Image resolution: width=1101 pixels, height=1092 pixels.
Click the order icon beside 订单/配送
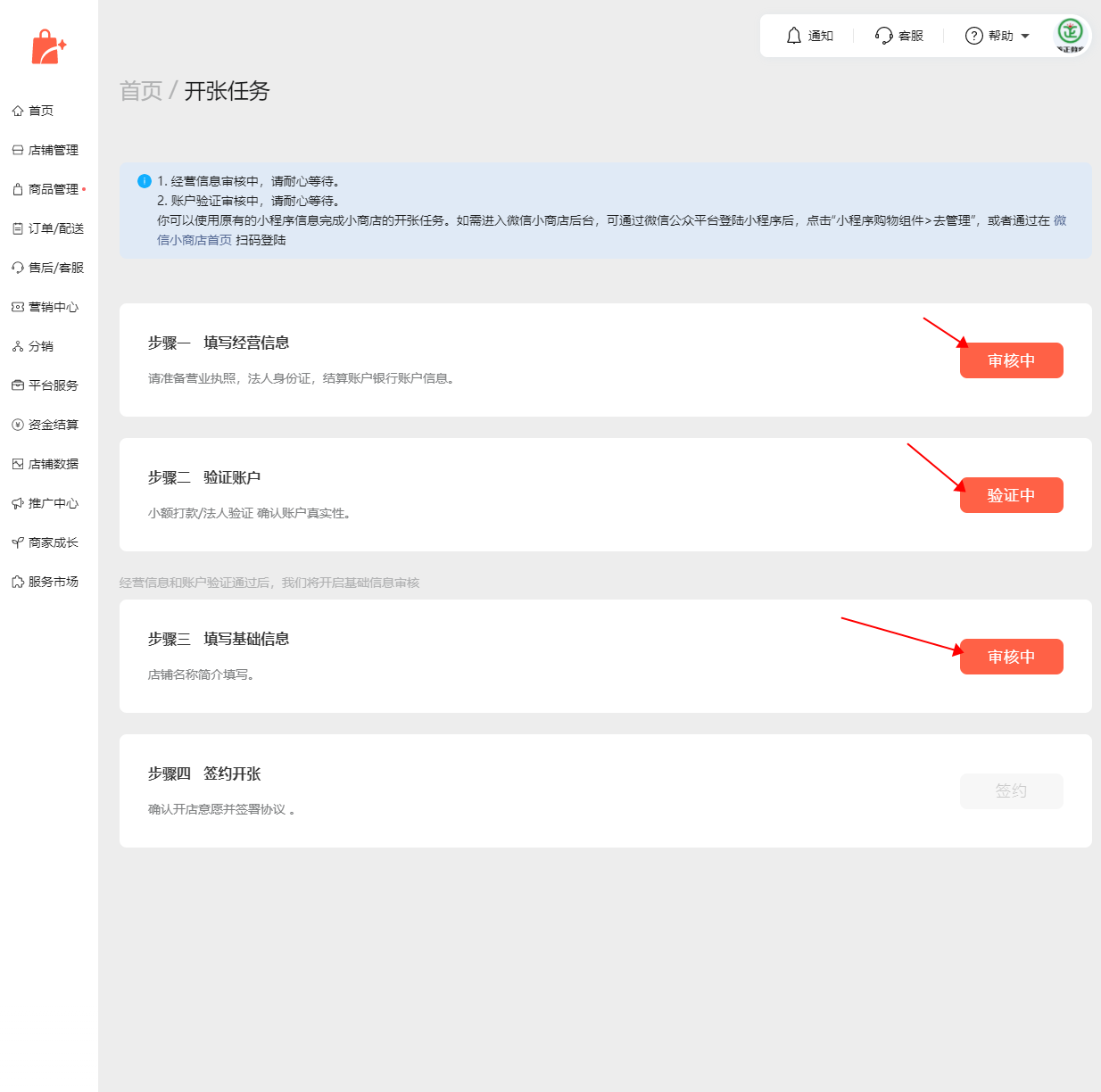[18, 228]
